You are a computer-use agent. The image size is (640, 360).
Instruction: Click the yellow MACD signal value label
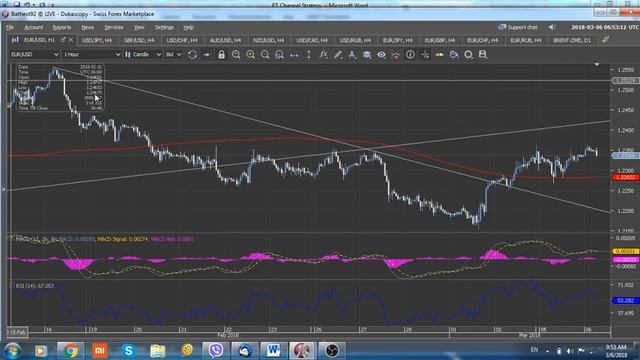click(625, 251)
